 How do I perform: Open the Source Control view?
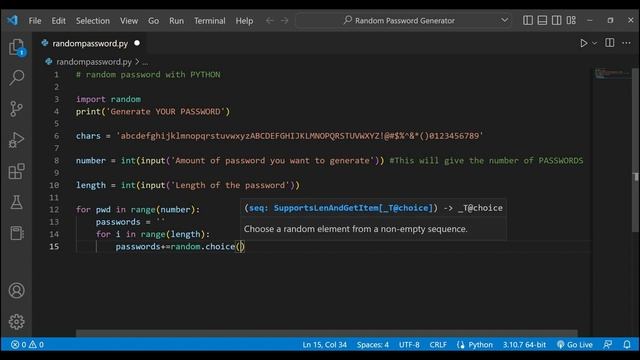17,109
